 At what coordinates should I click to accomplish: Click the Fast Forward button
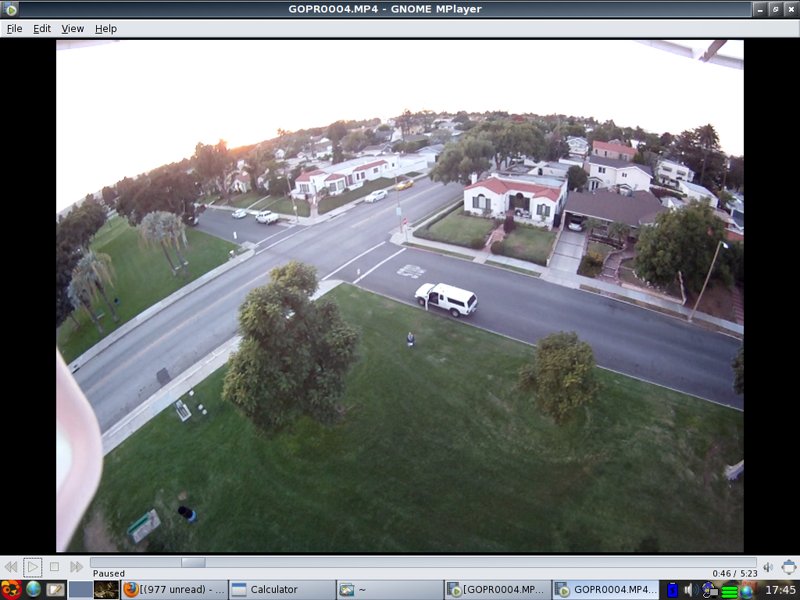tap(76, 567)
